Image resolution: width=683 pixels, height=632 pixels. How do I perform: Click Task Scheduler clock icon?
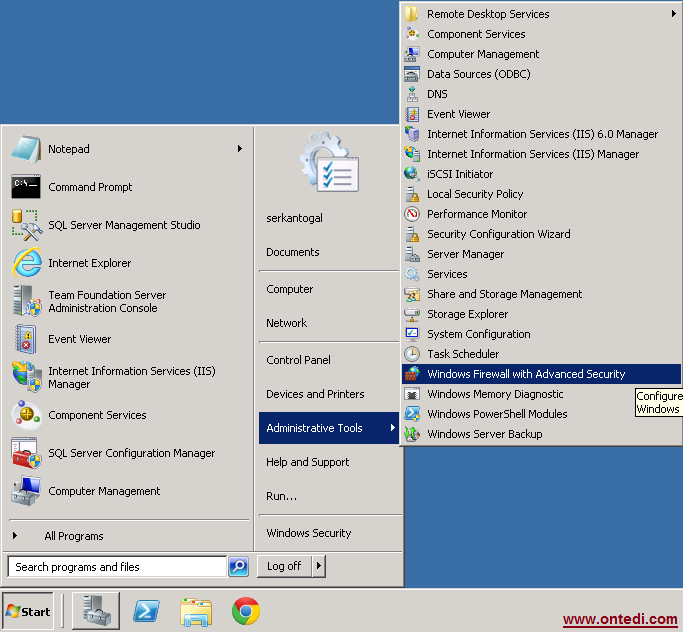pyautogui.click(x=412, y=354)
